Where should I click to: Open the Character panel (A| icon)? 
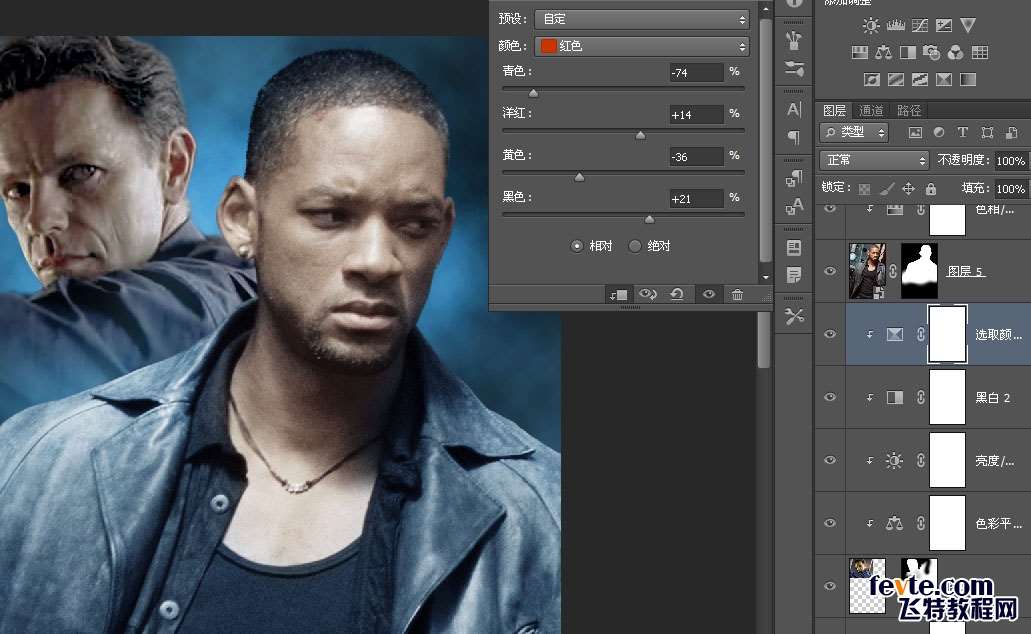(794, 110)
